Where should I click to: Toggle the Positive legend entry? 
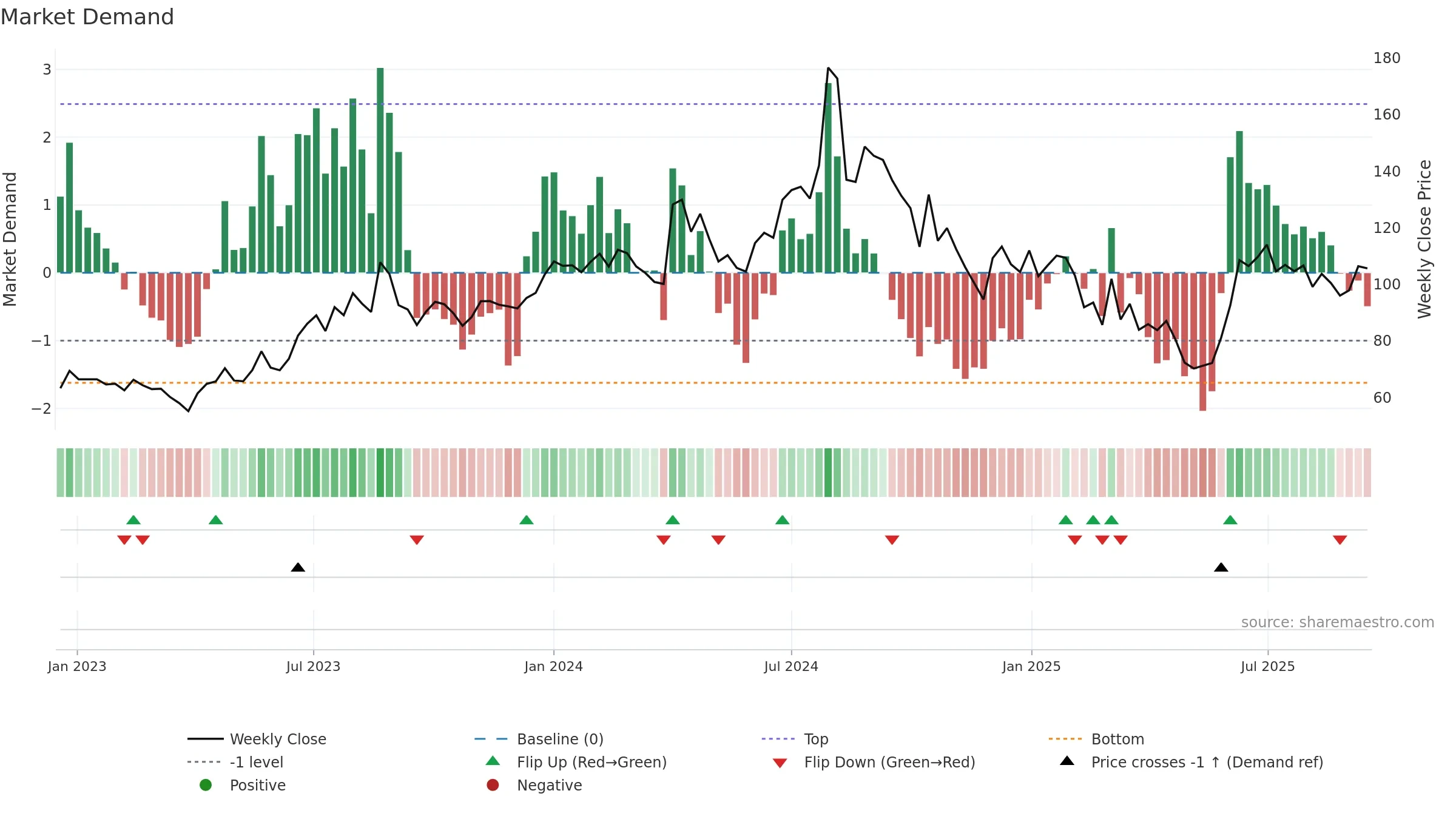(243, 785)
